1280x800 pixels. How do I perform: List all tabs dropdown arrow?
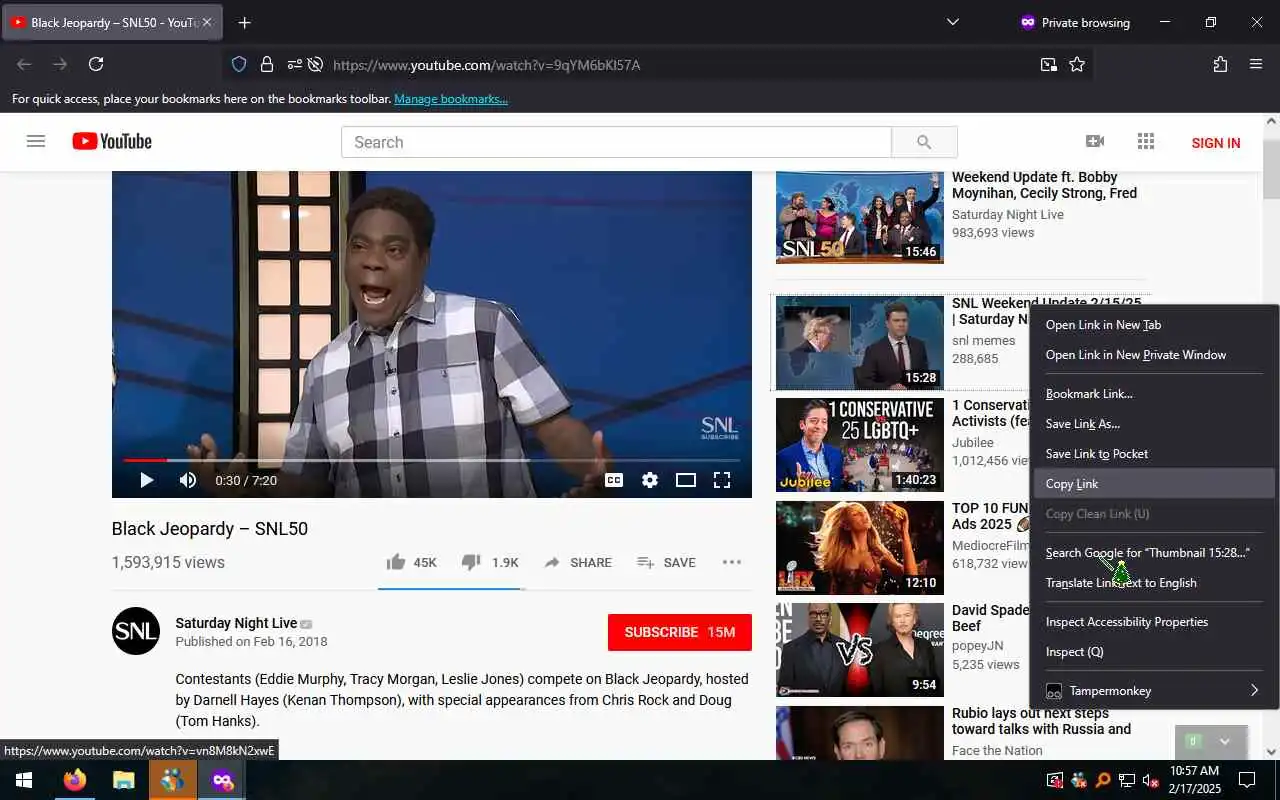click(952, 22)
